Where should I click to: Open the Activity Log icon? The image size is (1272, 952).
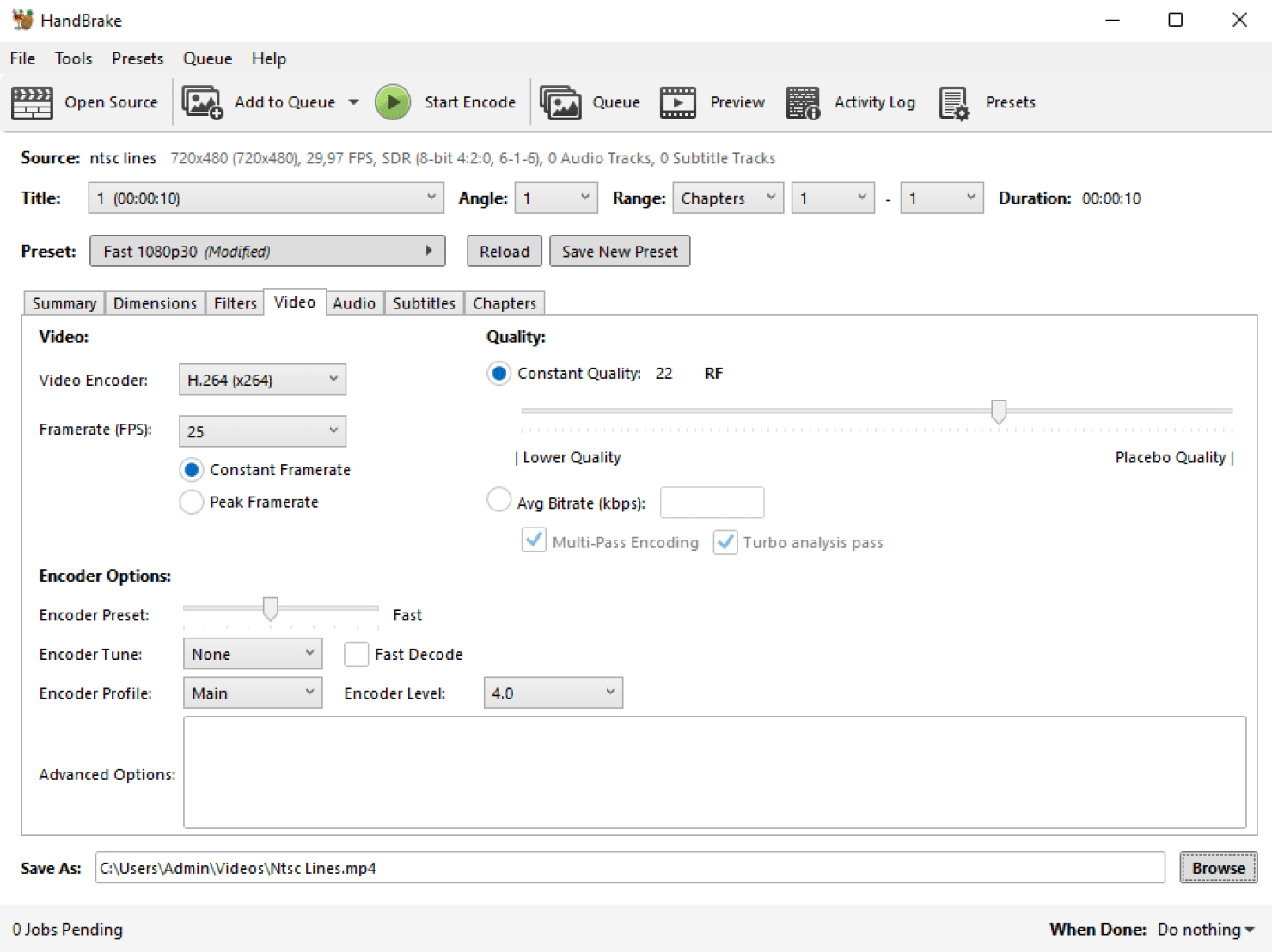tap(803, 103)
